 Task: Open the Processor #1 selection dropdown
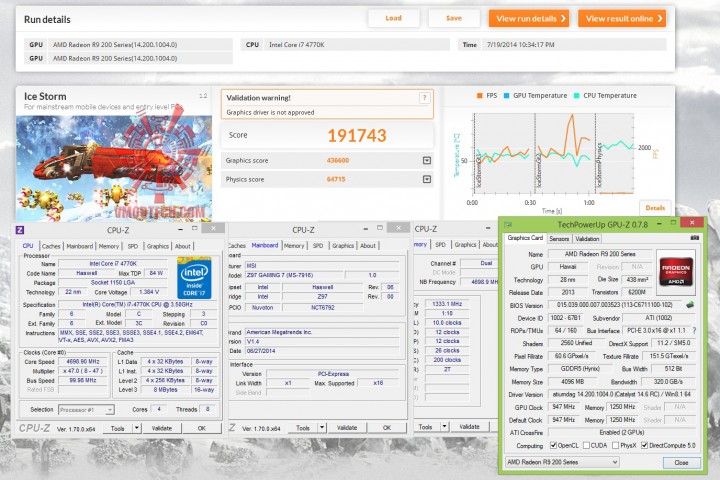[x=86, y=409]
